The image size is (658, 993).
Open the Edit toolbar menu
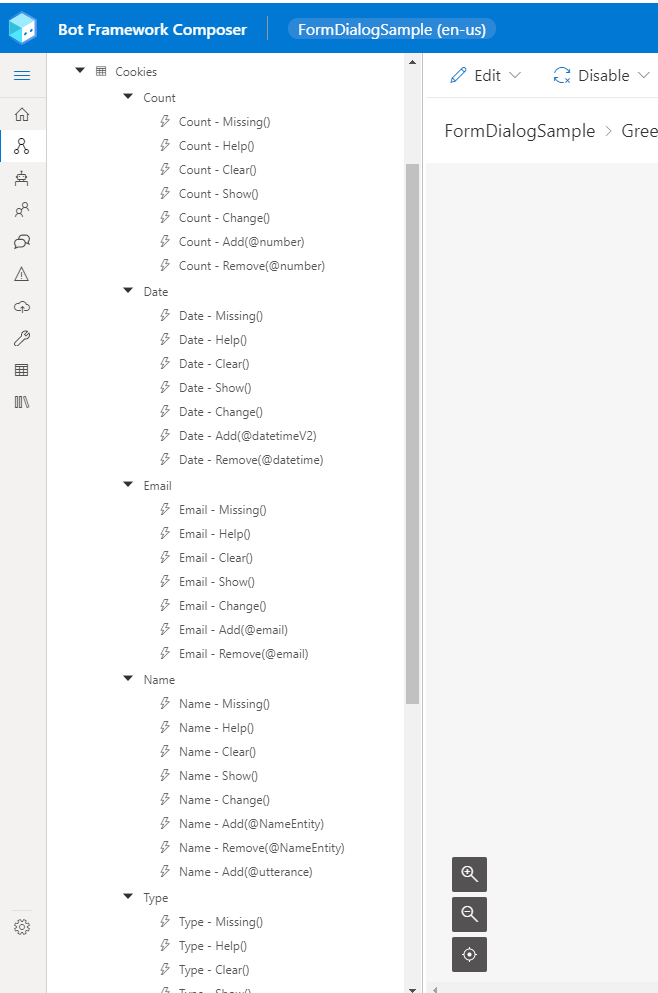486,75
